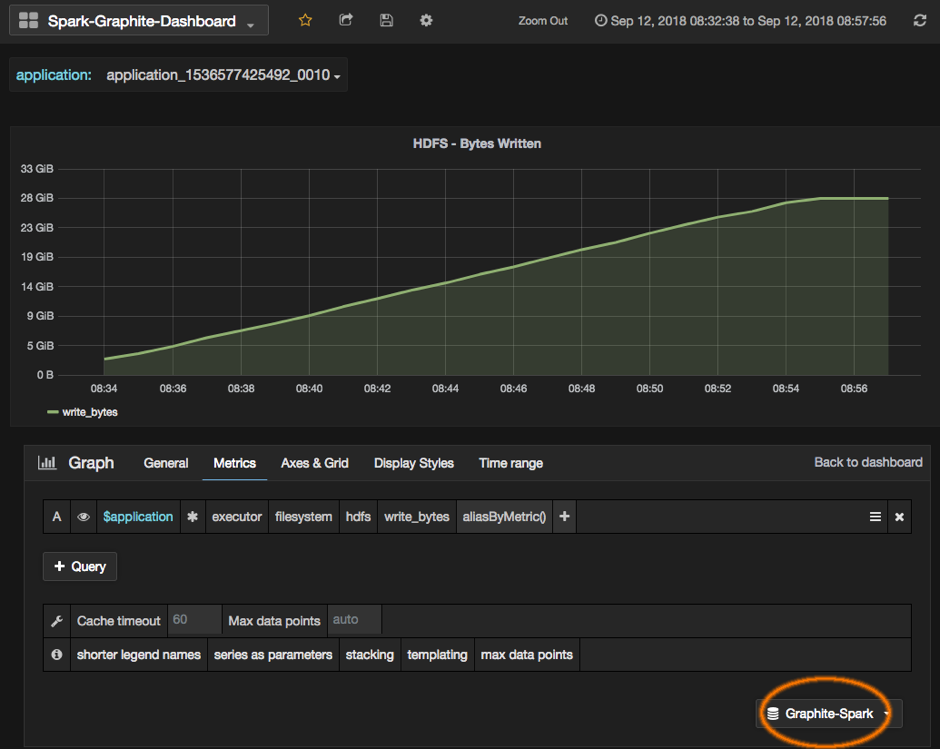
Task: Expand the application variable dropdown
Action: pyautogui.click(x=223, y=76)
